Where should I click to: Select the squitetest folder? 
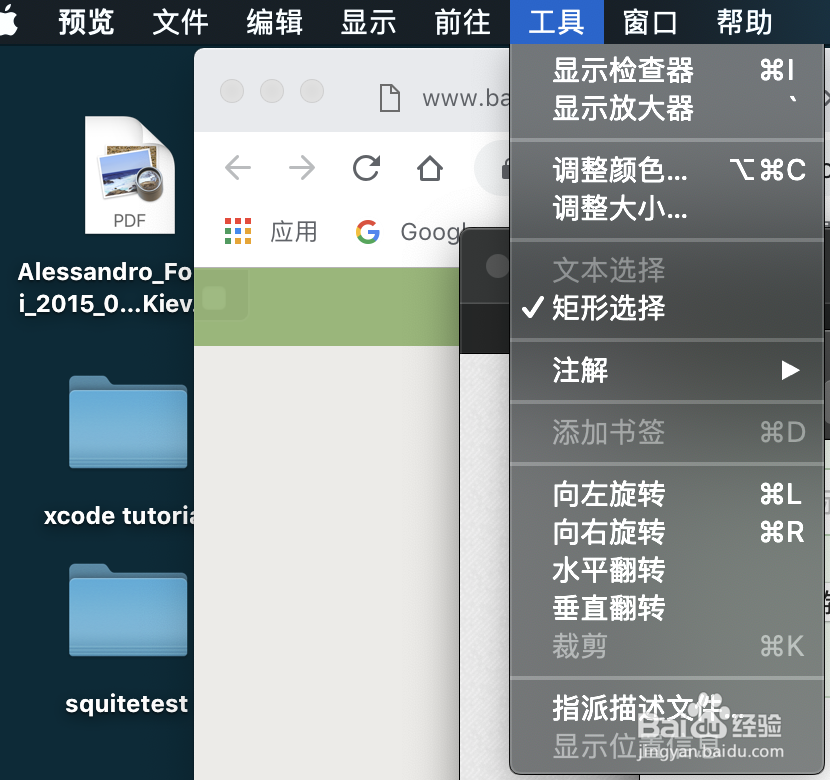tap(128, 610)
